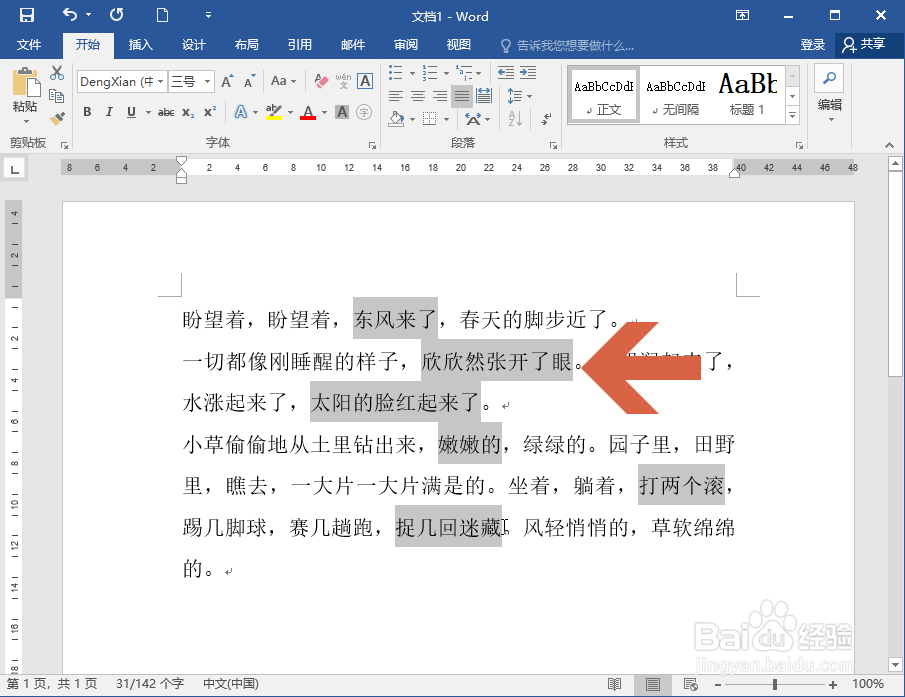
Task: Increase paragraph indent
Action: coord(528,73)
